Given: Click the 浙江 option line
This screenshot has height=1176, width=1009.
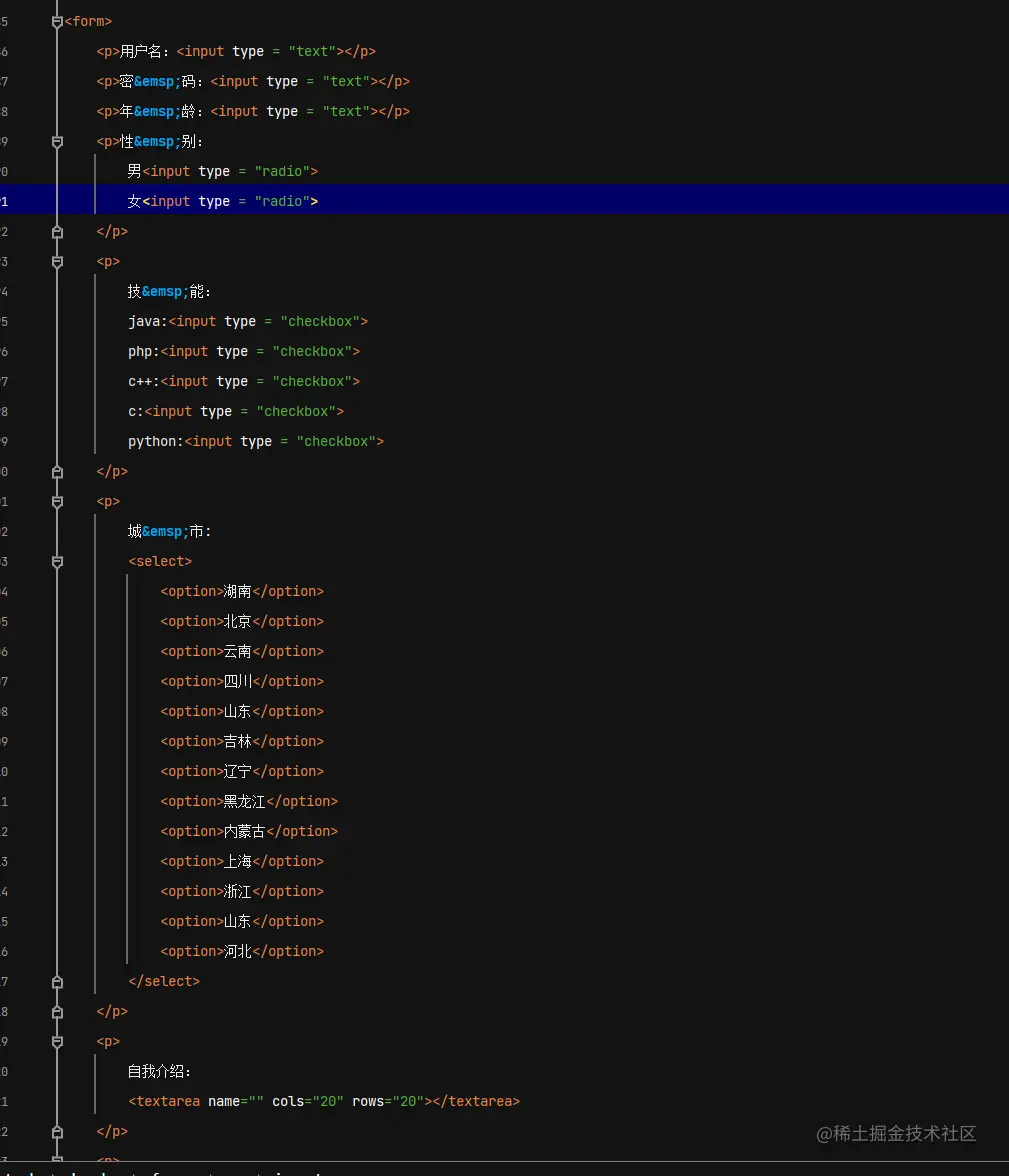Looking at the screenshot, I should click(242, 892).
